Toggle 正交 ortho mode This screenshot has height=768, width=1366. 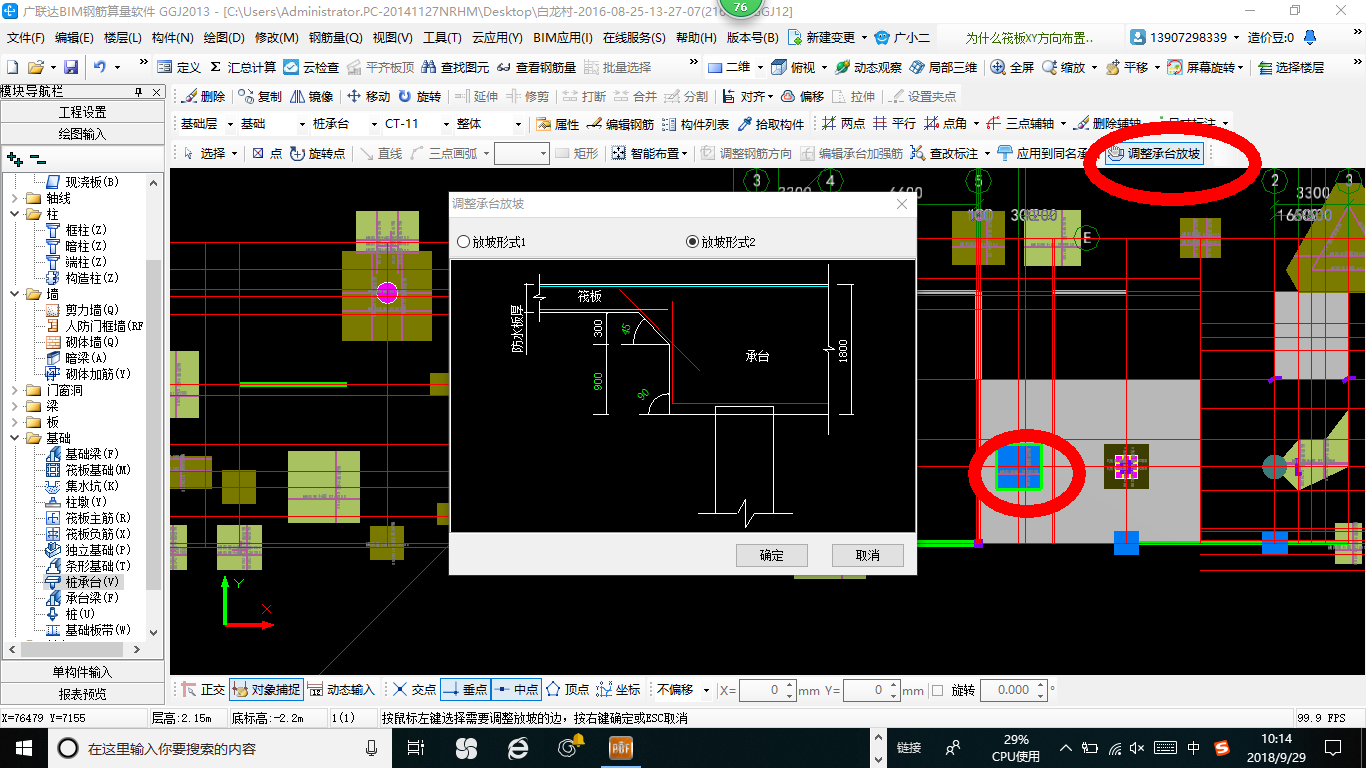[203, 690]
